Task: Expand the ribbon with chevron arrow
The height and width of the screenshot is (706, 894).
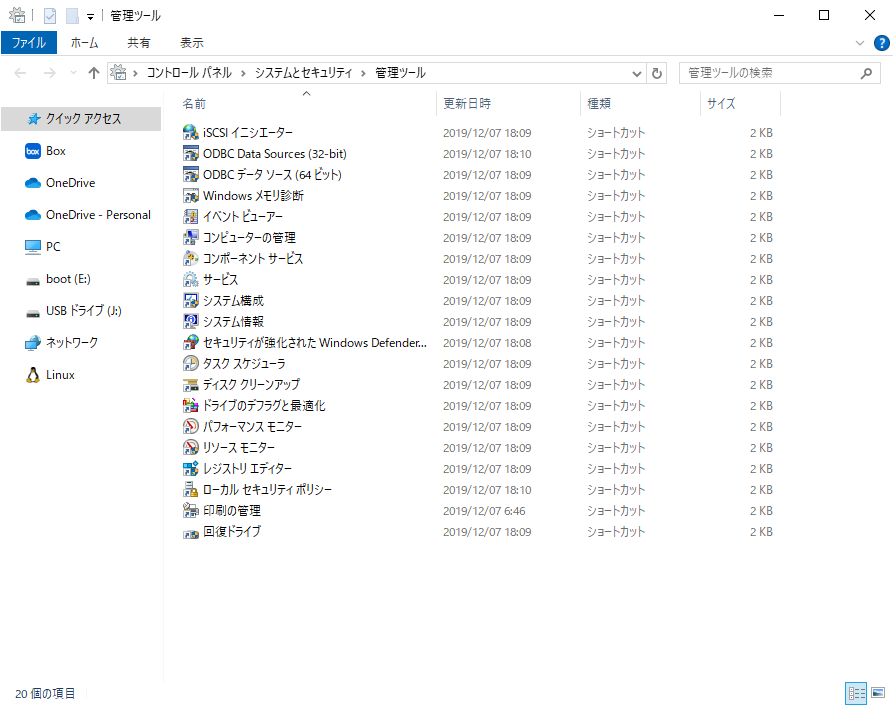Action: click(860, 43)
